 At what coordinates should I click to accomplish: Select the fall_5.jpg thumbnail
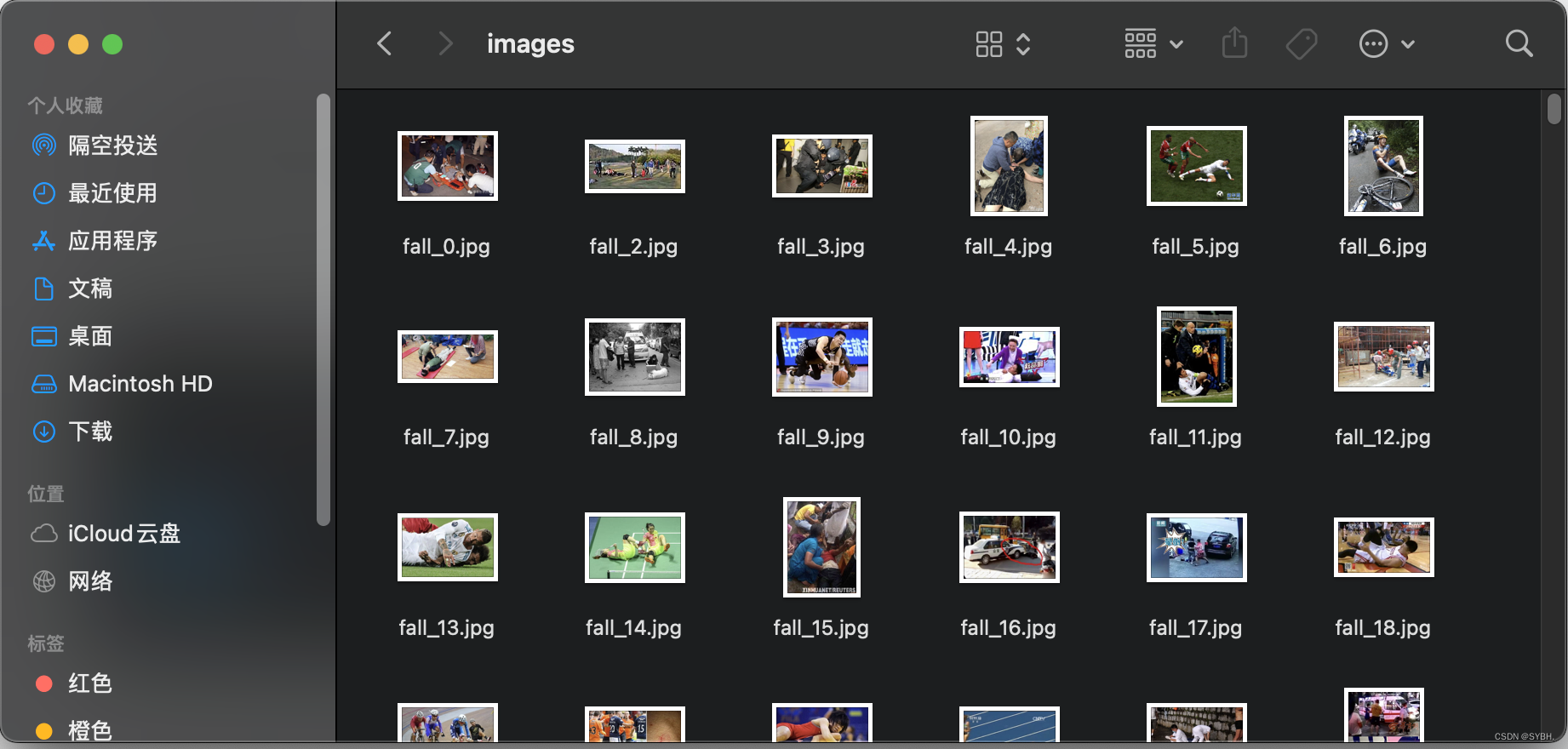tap(1197, 166)
